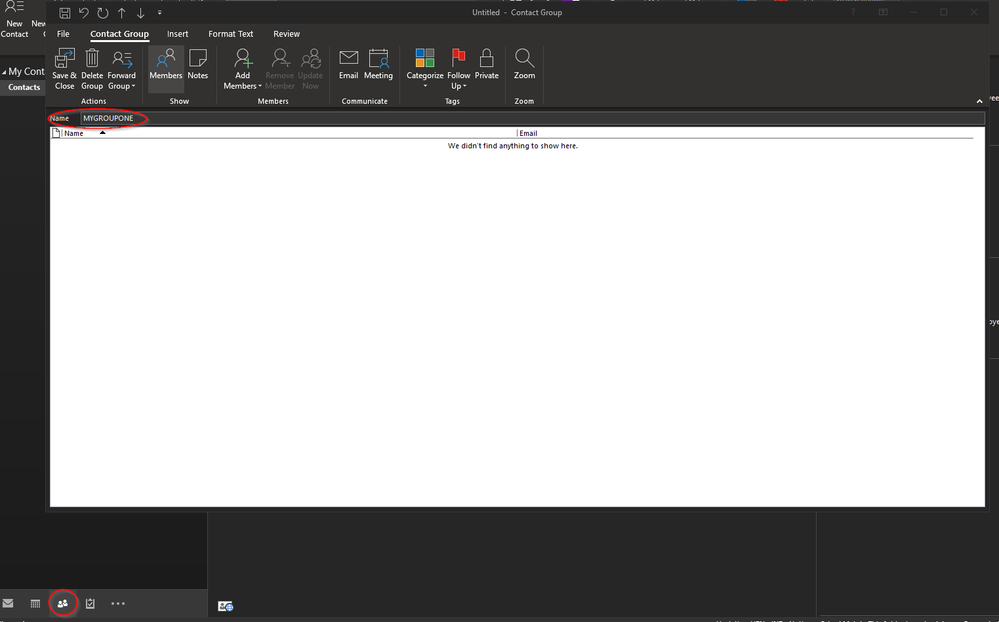This screenshot has width=999, height=622.
Task: Open the People view from the navigation bar
Action: [x=62, y=603]
